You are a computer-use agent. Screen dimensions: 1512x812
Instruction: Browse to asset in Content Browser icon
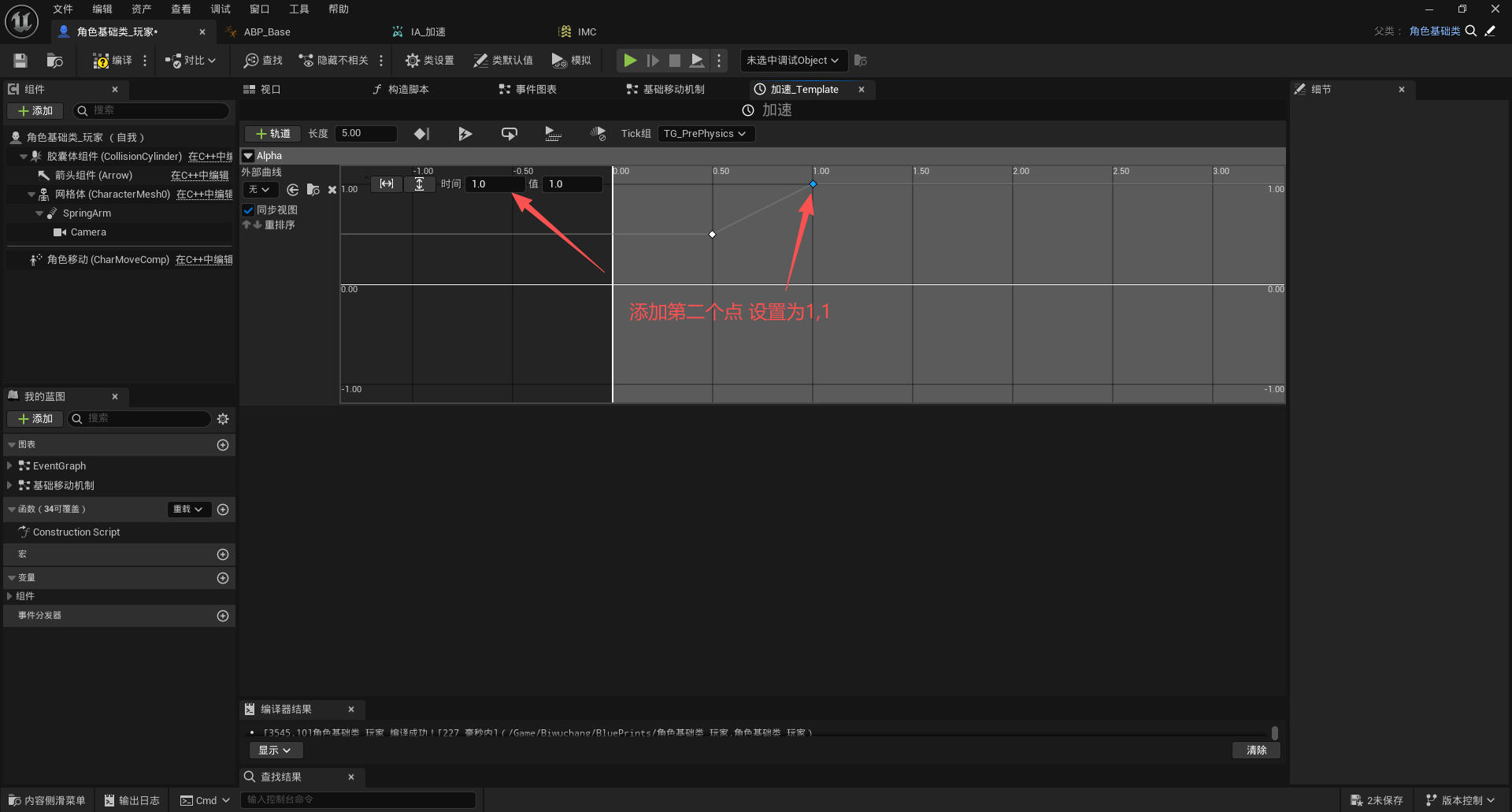pyautogui.click(x=54, y=61)
